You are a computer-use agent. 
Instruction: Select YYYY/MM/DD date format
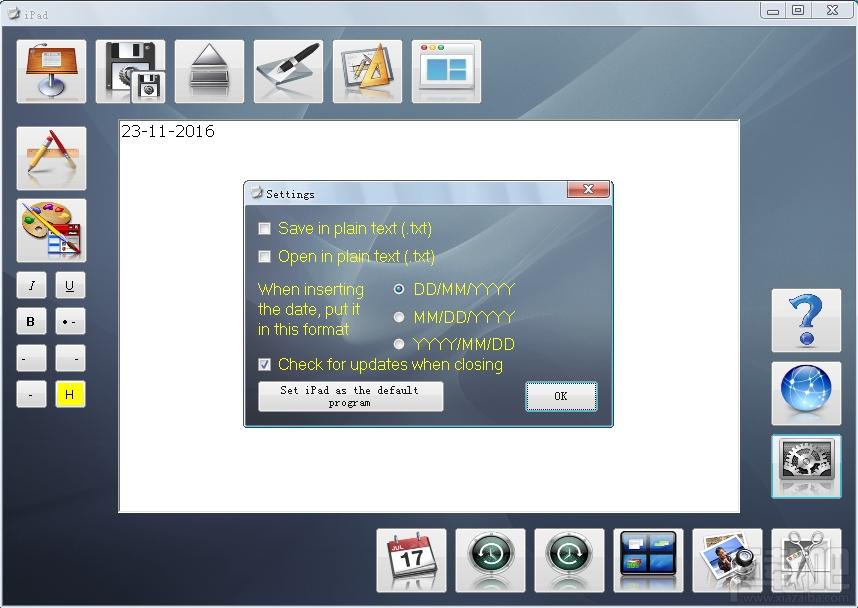tap(399, 344)
